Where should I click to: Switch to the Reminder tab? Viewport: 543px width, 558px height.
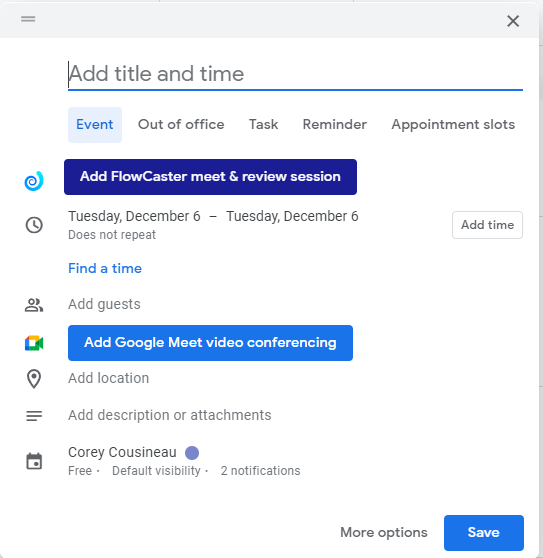(x=334, y=125)
